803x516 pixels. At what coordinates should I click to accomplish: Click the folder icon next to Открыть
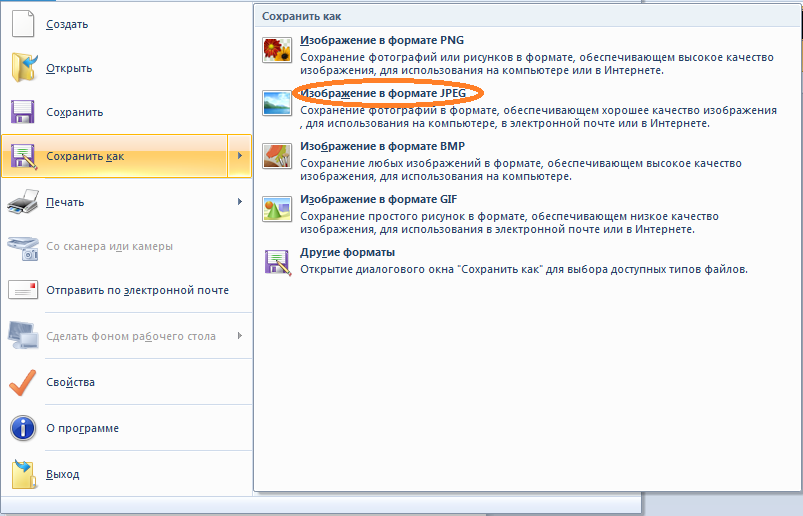point(24,68)
